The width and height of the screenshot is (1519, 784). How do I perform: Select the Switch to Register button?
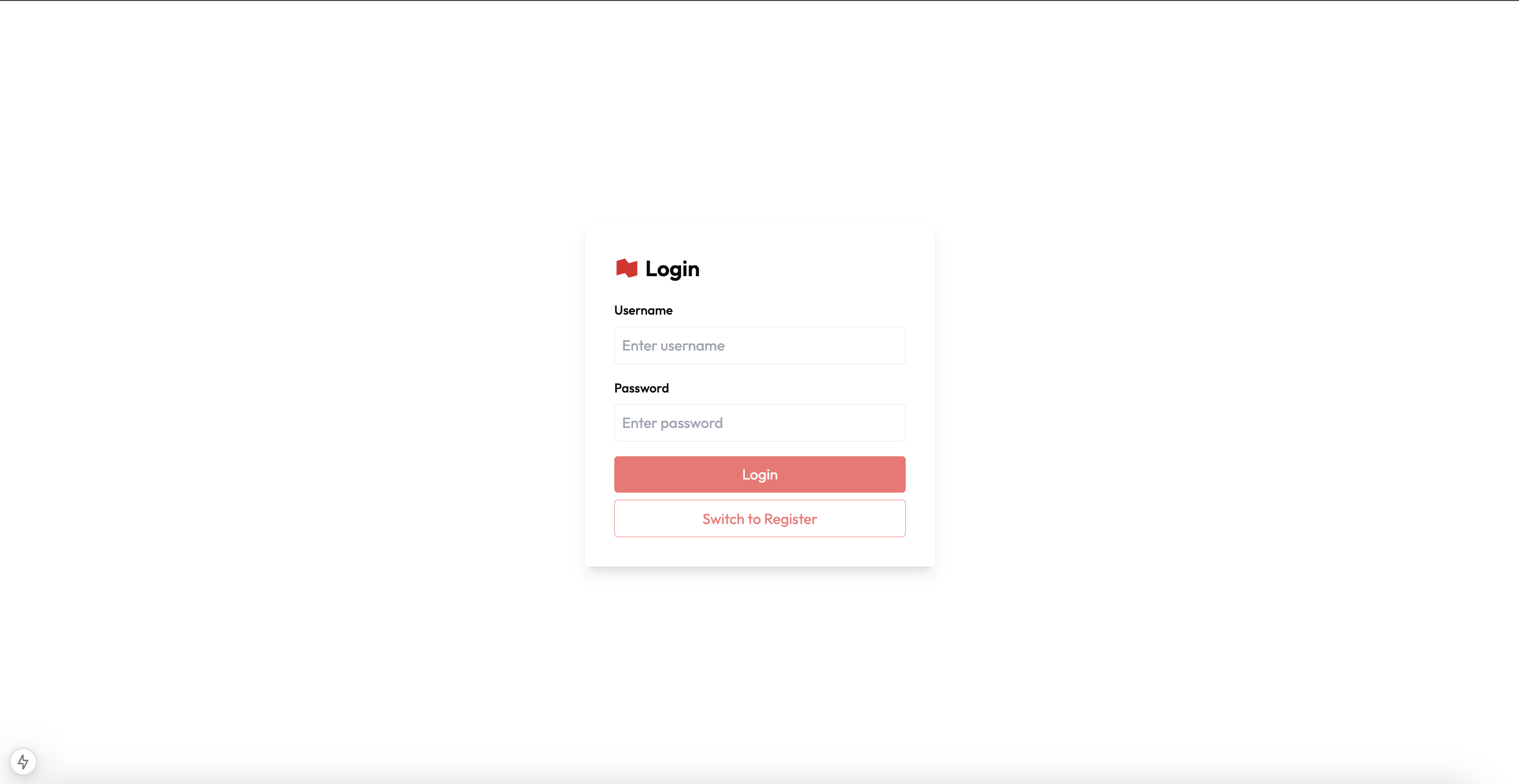point(759,519)
